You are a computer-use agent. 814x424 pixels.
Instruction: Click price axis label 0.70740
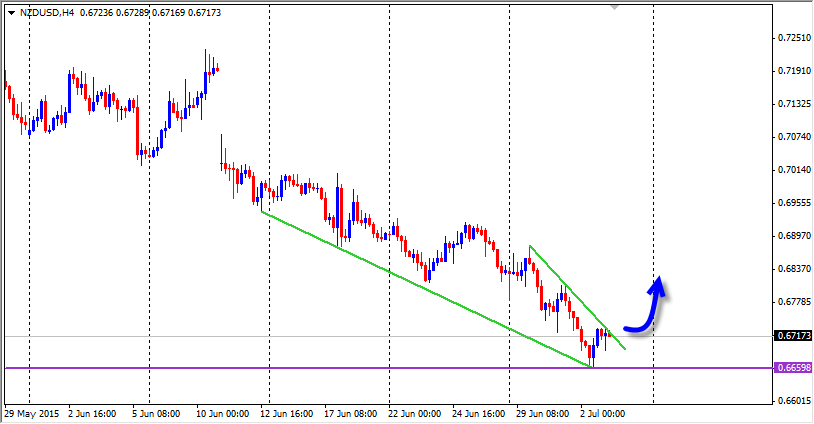(794, 137)
